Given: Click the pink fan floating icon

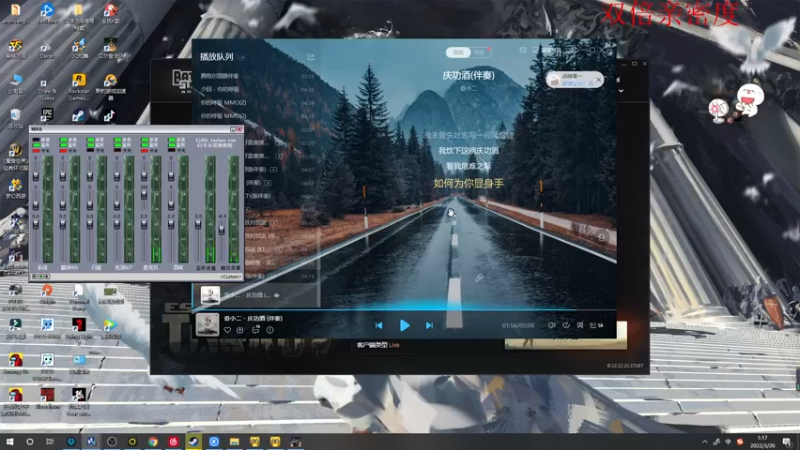Looking at the screenshot, I should tap(718, 110).
